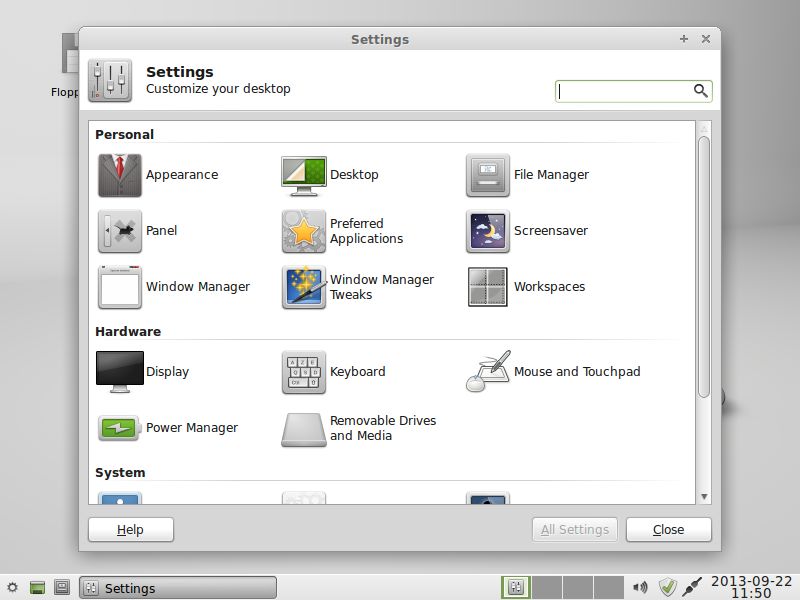800x600 pixels.
Task: Open Removable Drives and Media settings
Action: coord(303,427)
